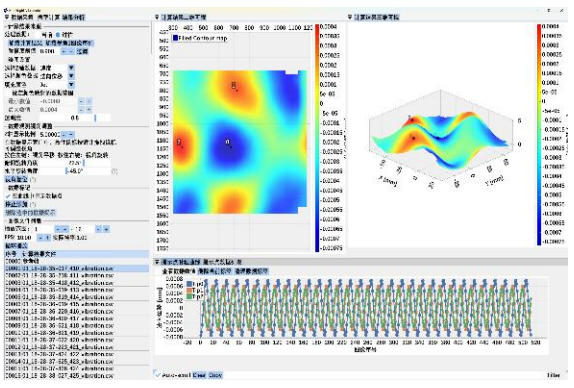The width and height of the screenshot is (574, 388).
Task: Collapse the 3D surface plot panel header triangle
Action: 350,17
